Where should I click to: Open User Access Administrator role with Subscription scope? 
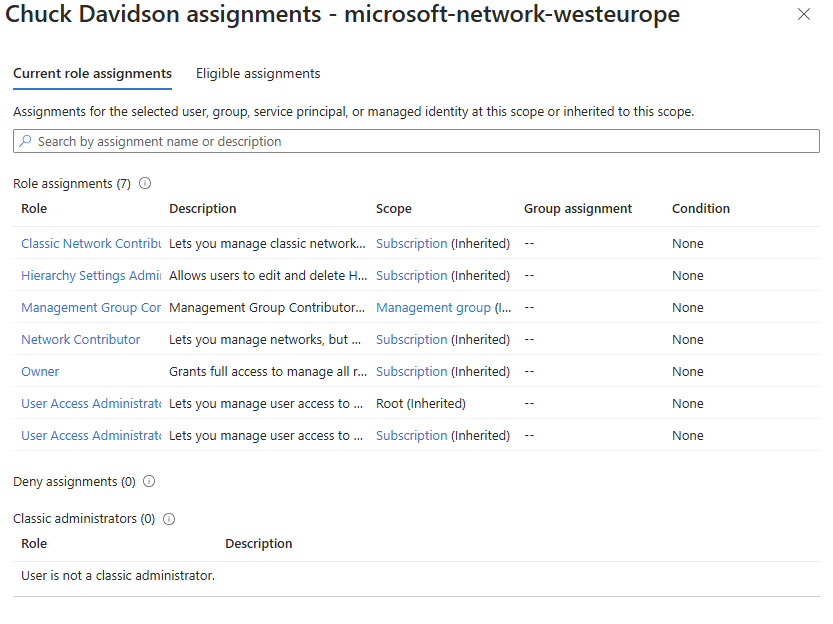(x=91, y=435)
